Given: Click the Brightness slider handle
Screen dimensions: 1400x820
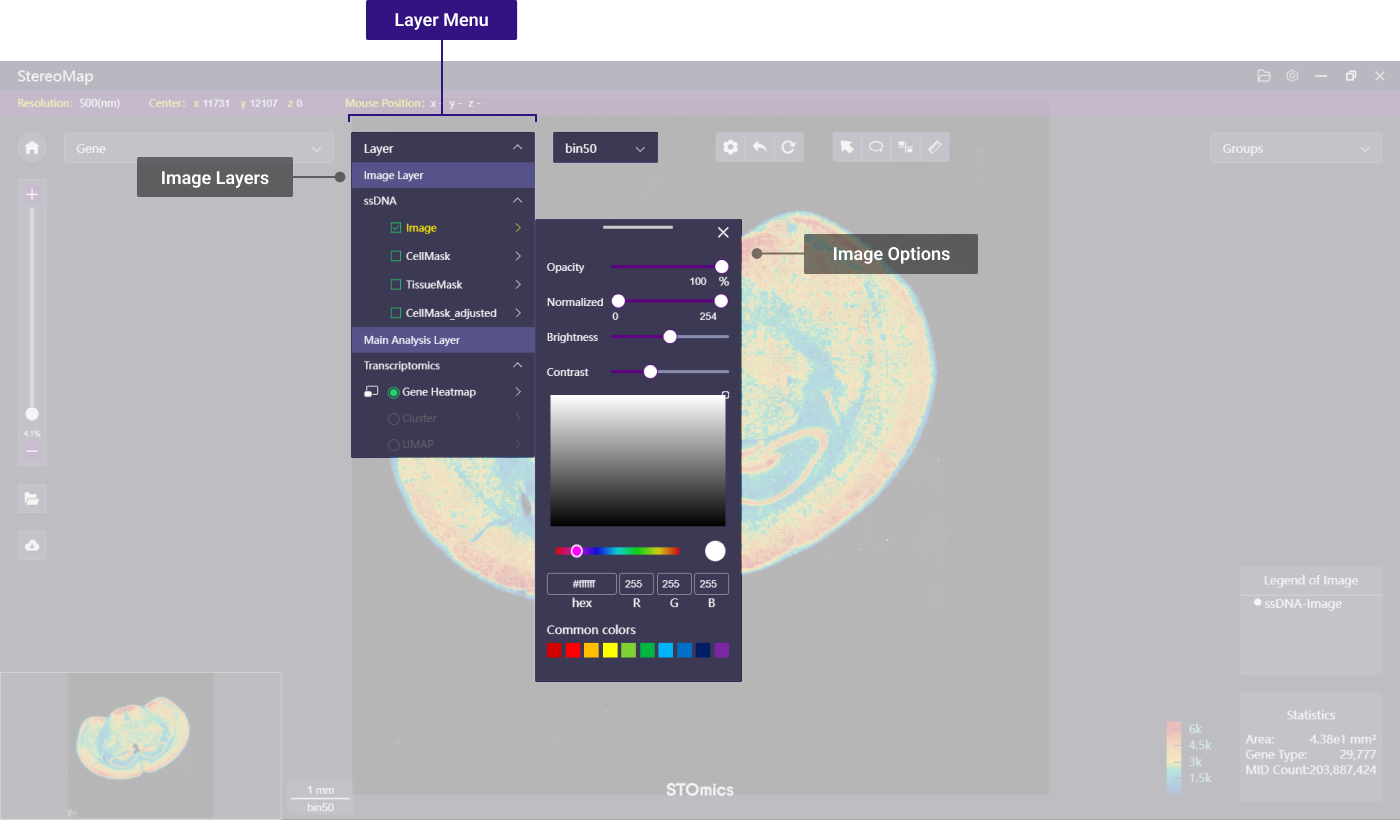Looking at the screenshot, I should coord(670,337).
